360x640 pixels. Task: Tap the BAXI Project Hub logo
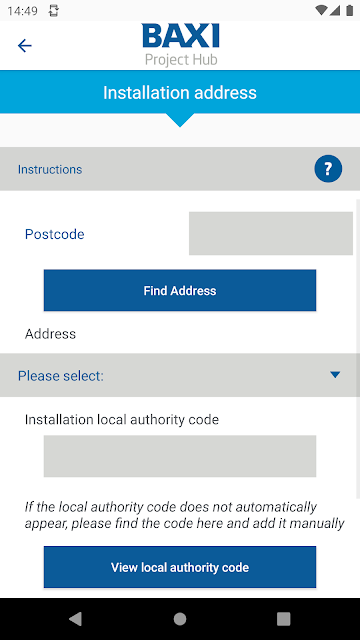tap(181, 44)
